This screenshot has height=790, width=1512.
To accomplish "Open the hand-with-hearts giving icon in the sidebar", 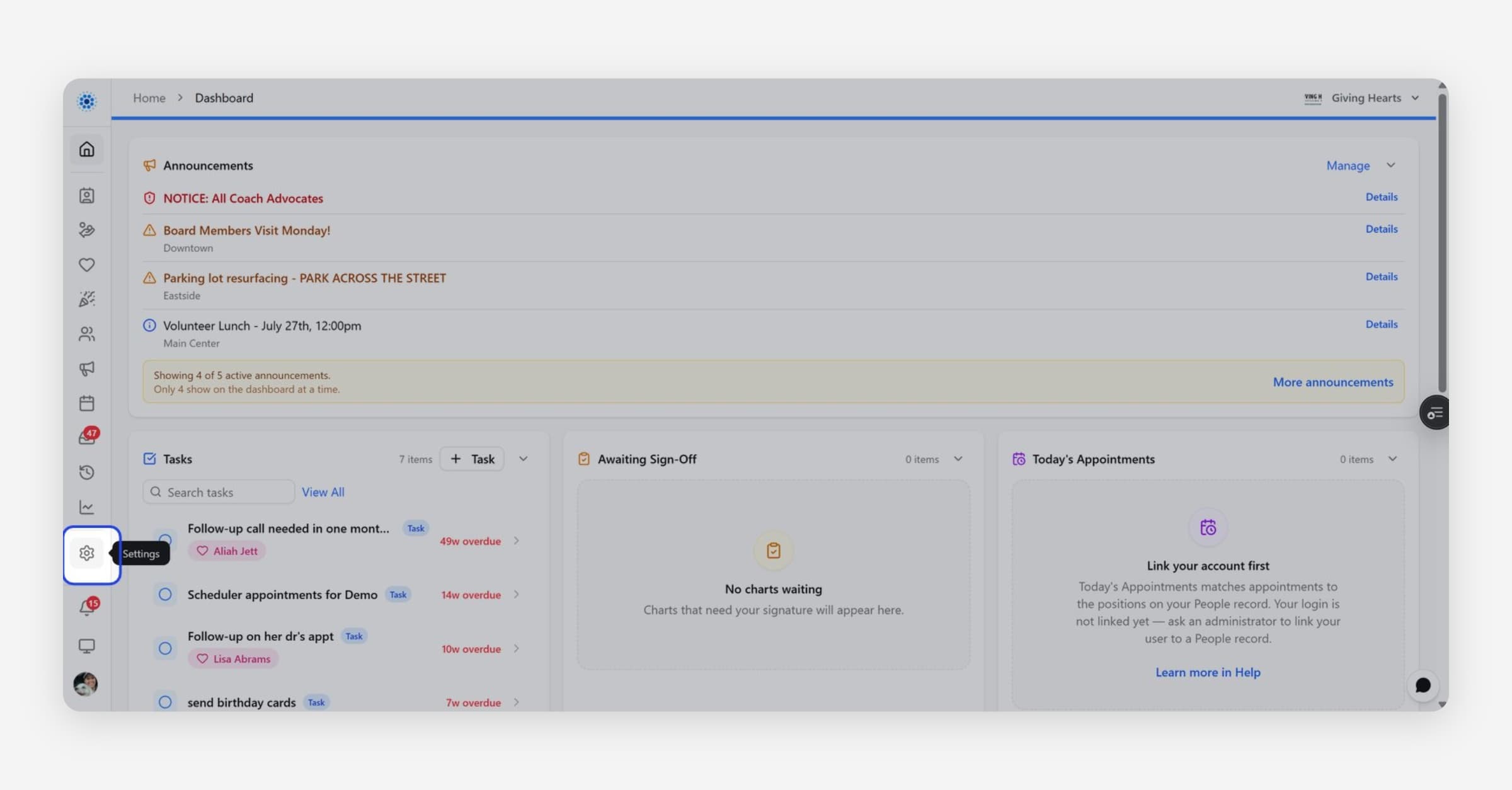I will [86, 230].
